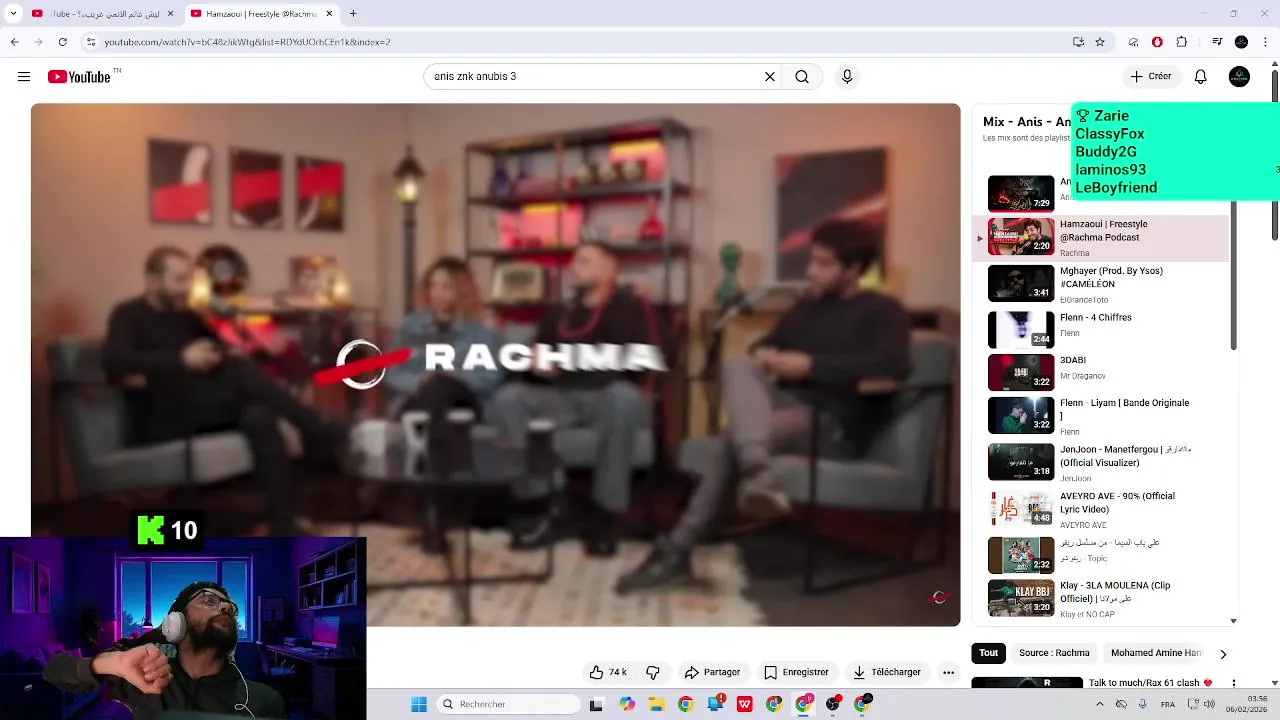Viewport: 1280px width, 720px height.
Task: Open more actions three-dot button under video
Action: click(949, 672)
